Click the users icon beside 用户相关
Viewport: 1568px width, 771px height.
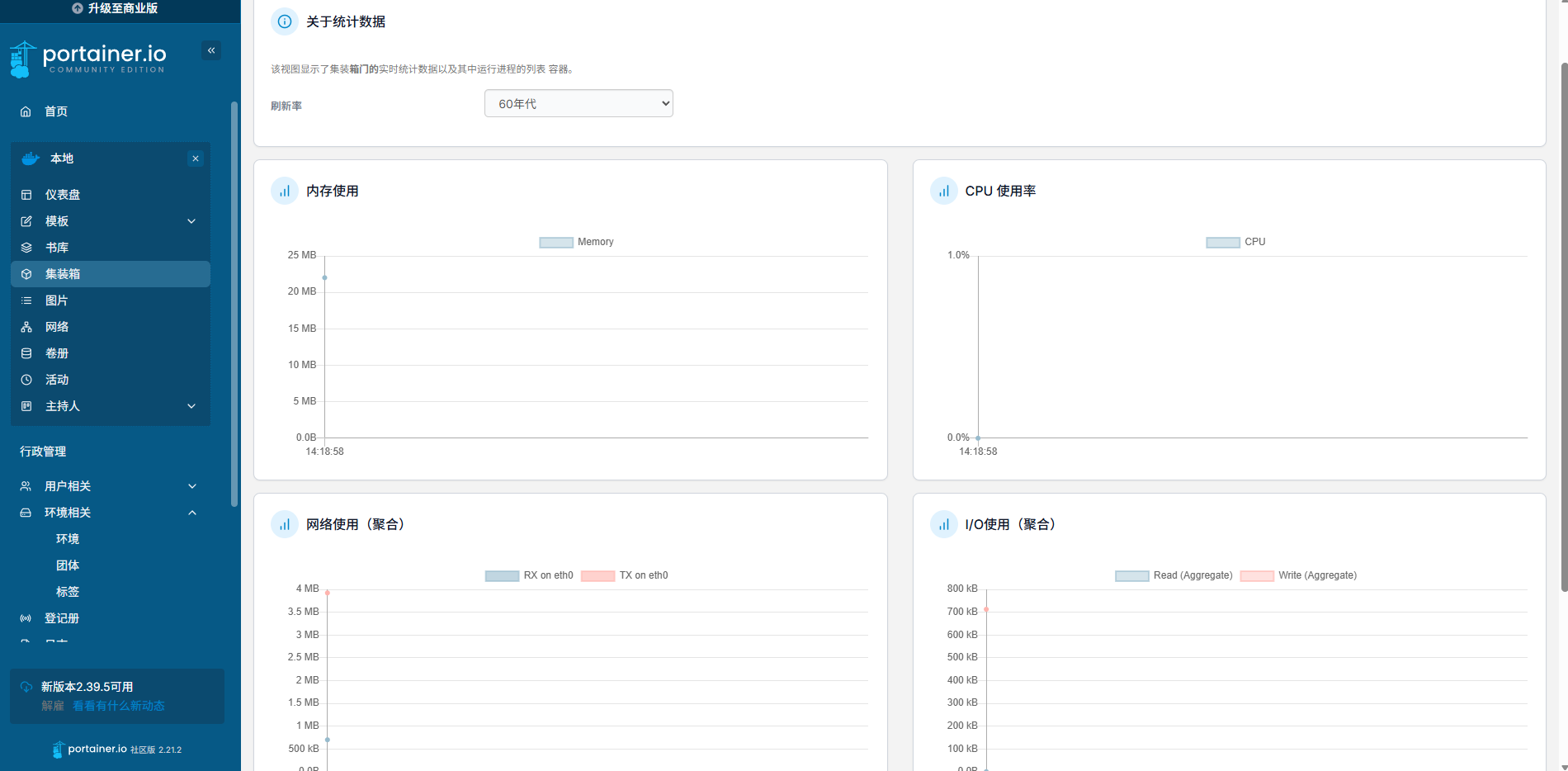coord(26,486)
